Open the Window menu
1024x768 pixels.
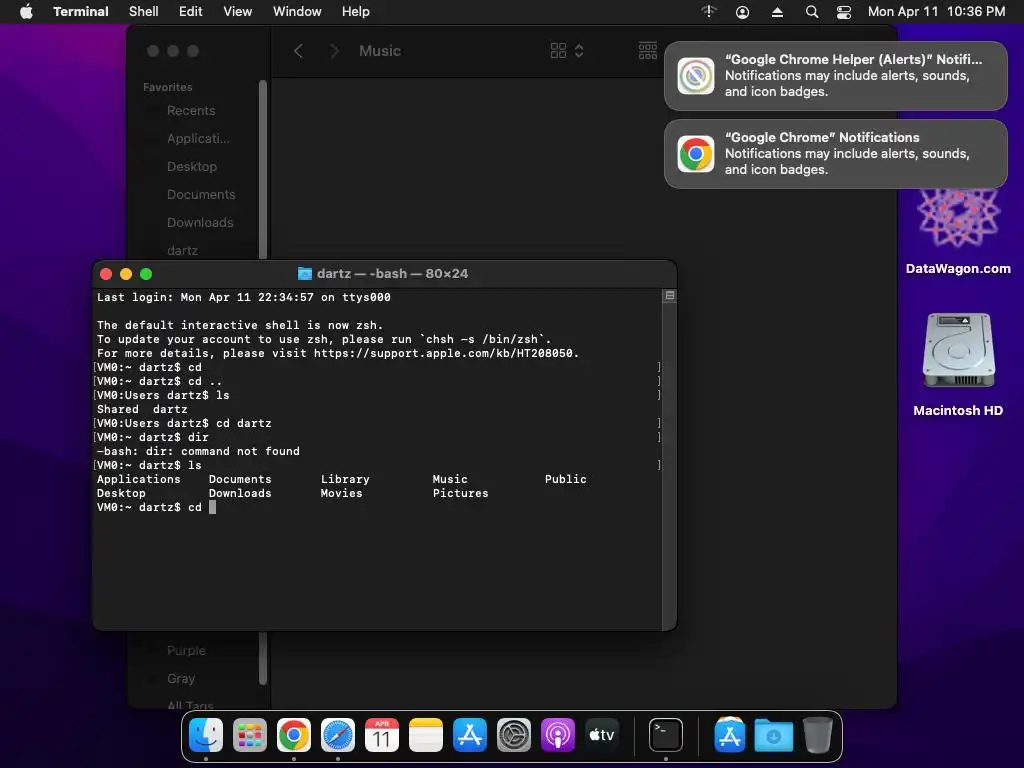pos(297,12)
